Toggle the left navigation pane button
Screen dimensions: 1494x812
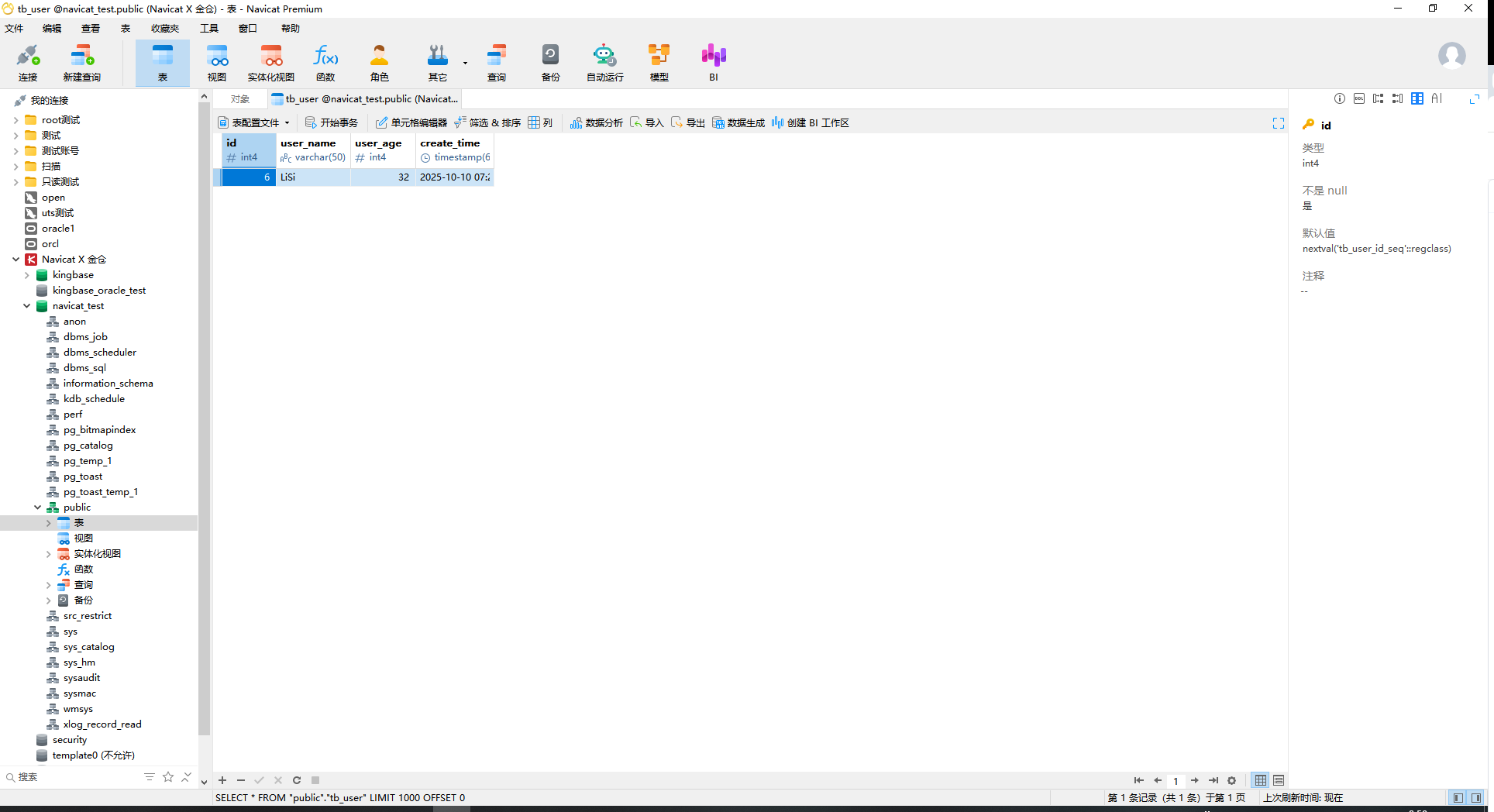click(x=1458, y=797)
